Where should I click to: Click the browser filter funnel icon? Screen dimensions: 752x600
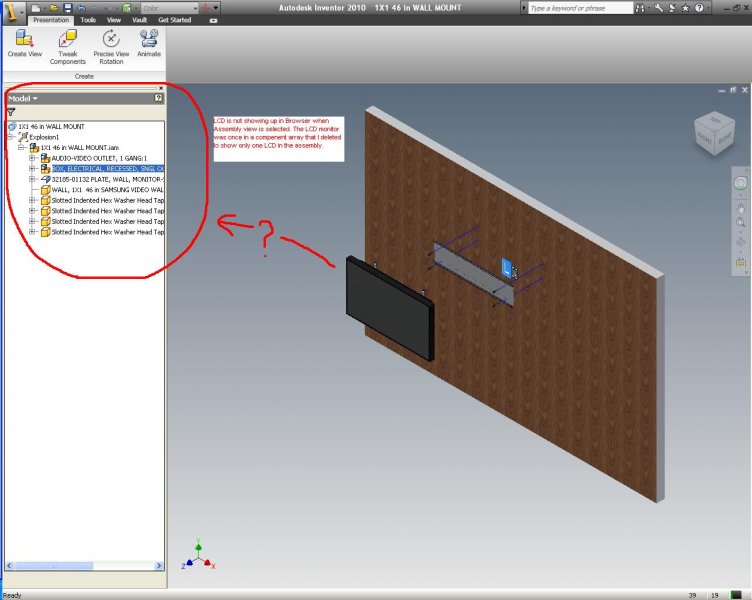(11, 112)
